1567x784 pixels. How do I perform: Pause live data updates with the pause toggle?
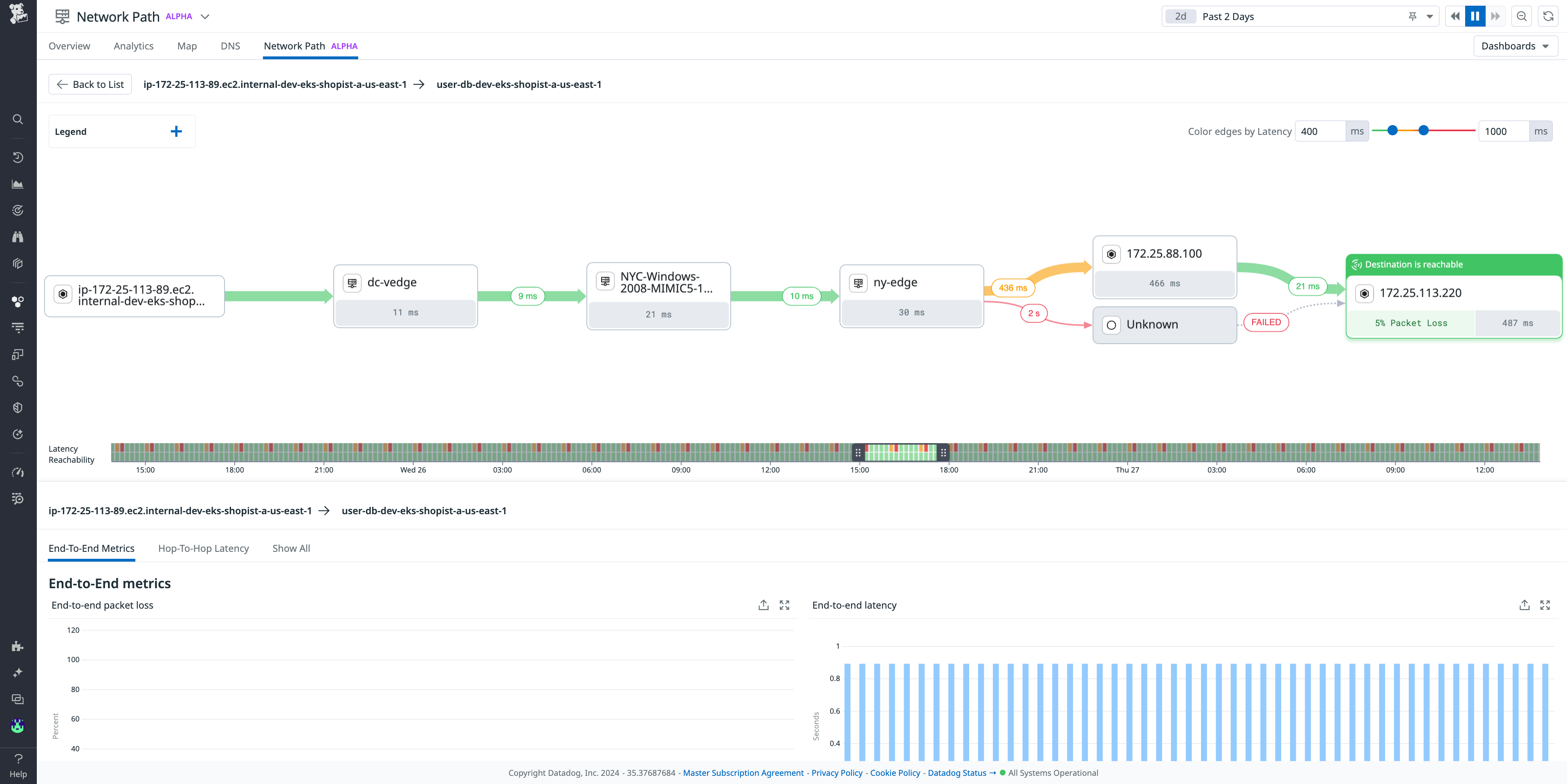(1475, 16)
